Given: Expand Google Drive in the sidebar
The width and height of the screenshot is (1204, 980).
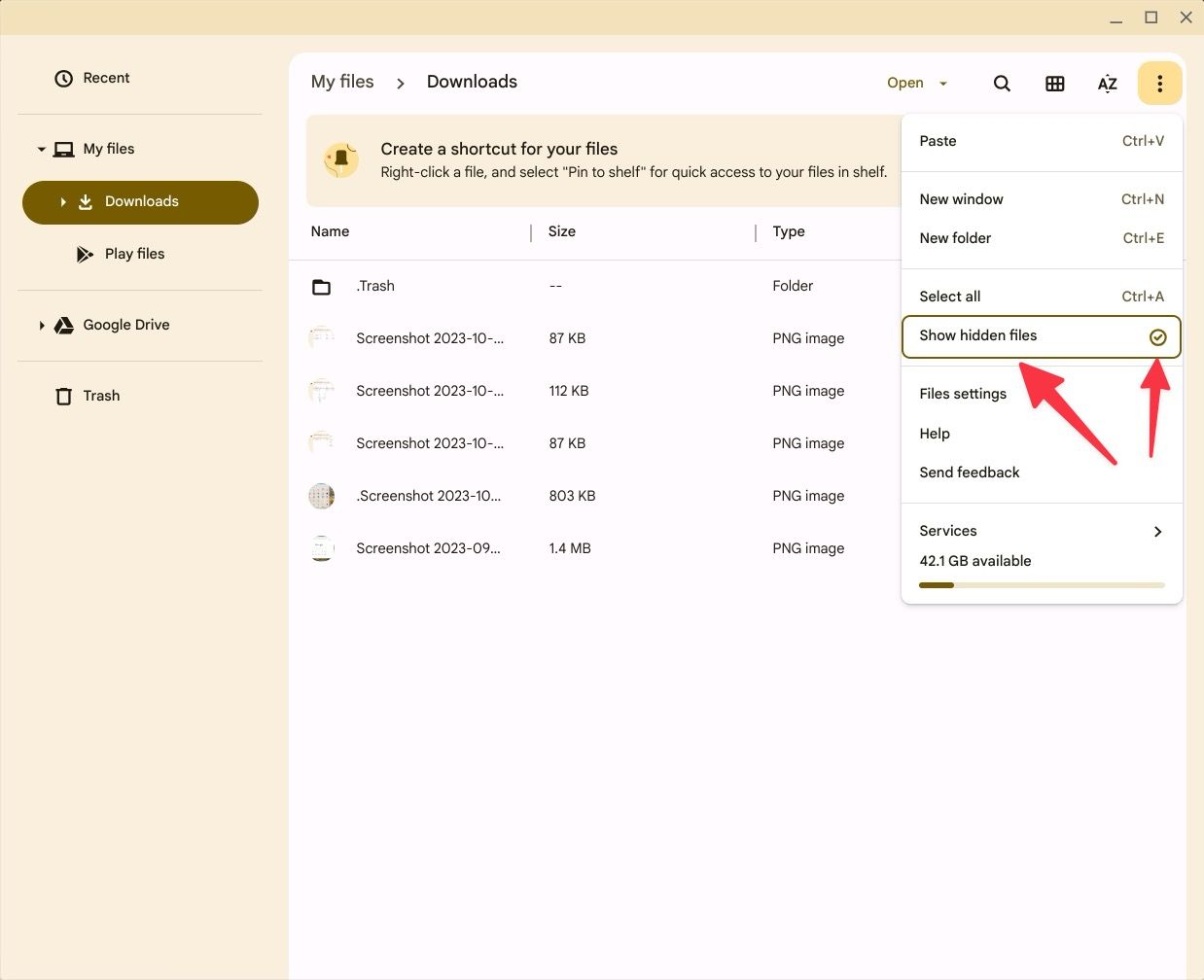Looking at the screenshot, I should pyautogui.click(x=41, y=325).
